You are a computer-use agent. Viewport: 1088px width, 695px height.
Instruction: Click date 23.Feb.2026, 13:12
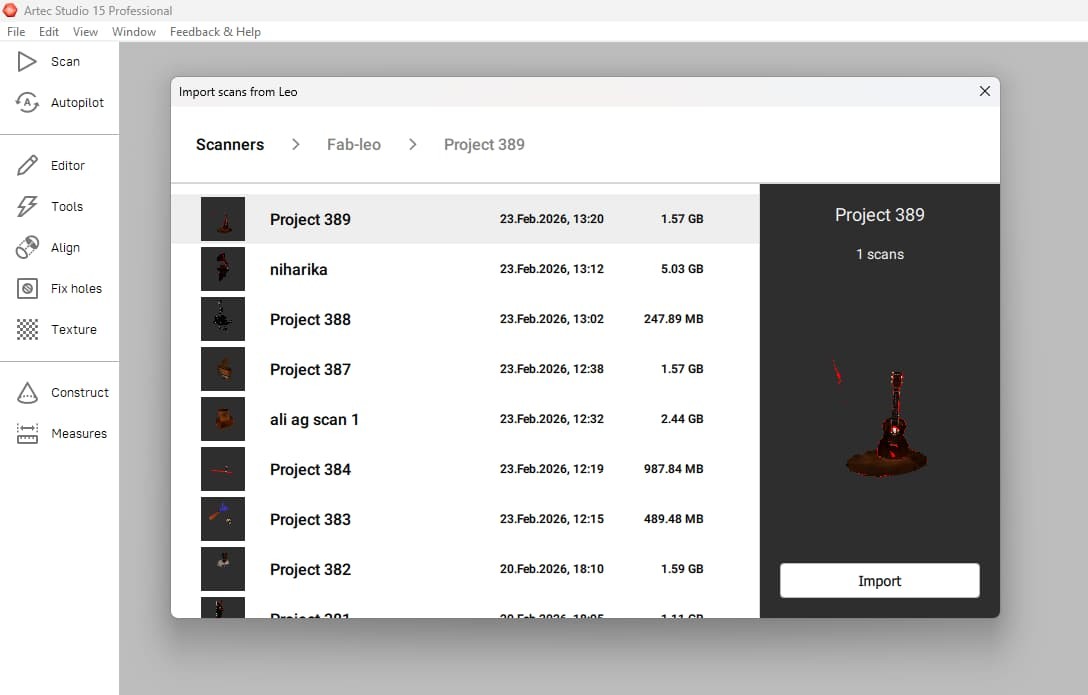552,269
